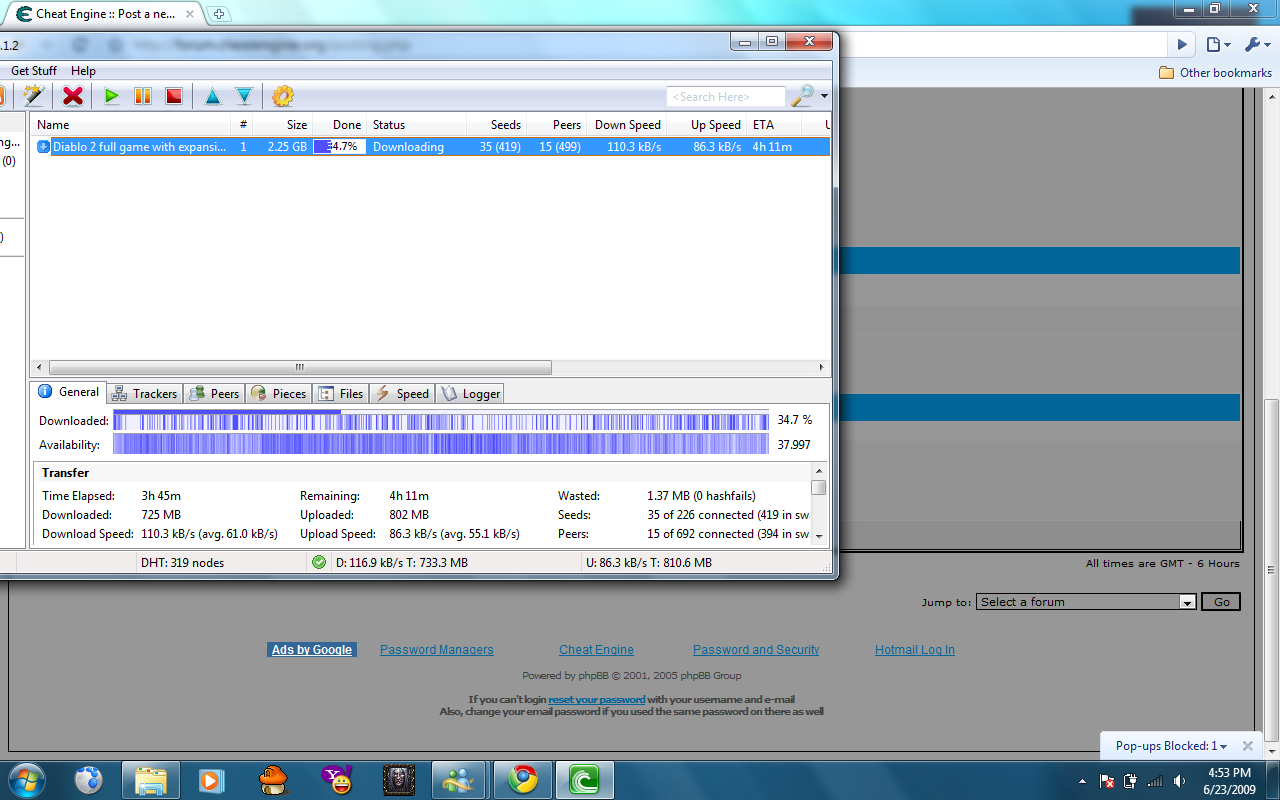Click the Go button next to Jump to
Image resolution: width=1280 pixels, height=800 pixels.
coord(1221,602)
